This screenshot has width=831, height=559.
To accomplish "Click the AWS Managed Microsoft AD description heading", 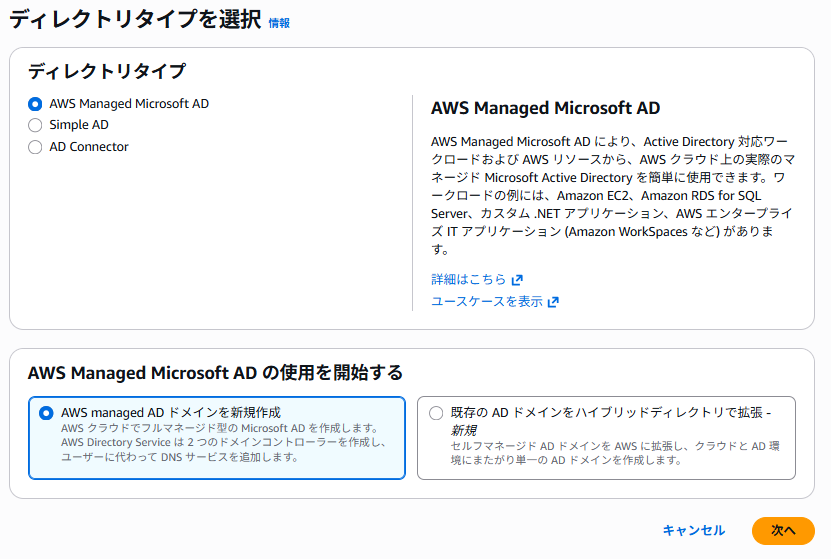I will 545,108.
